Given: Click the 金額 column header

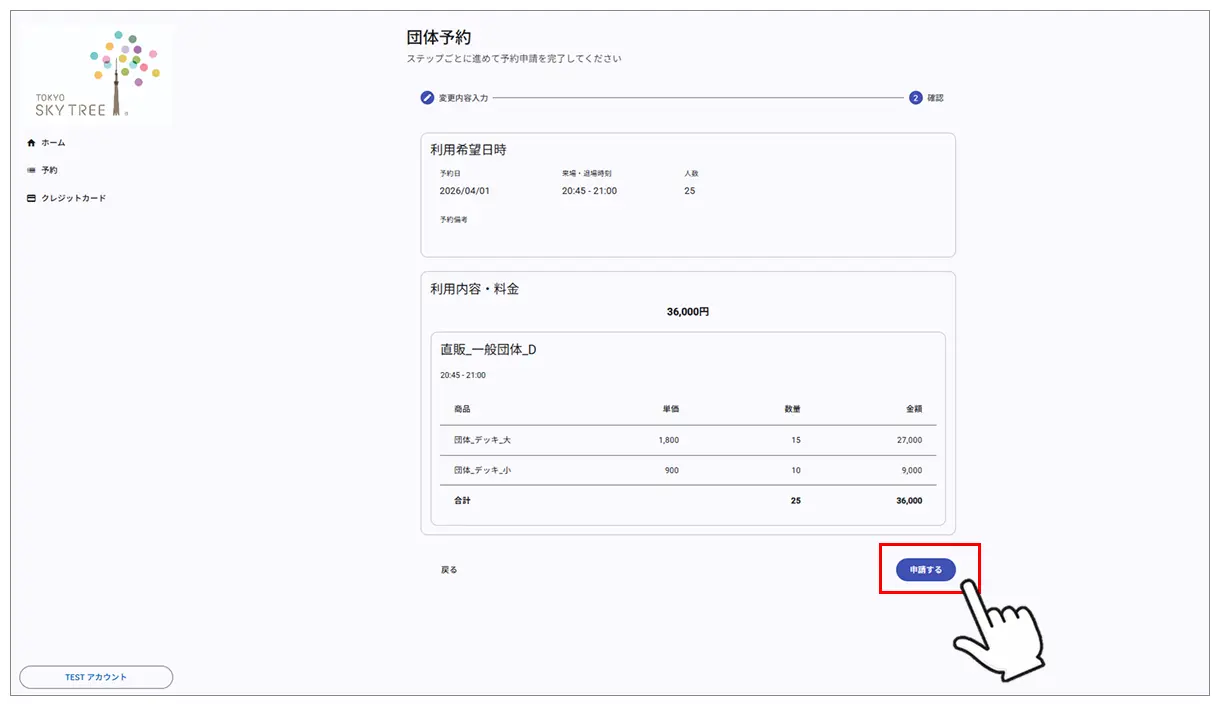Looking at the screenshot, I should tap(914, 409).
